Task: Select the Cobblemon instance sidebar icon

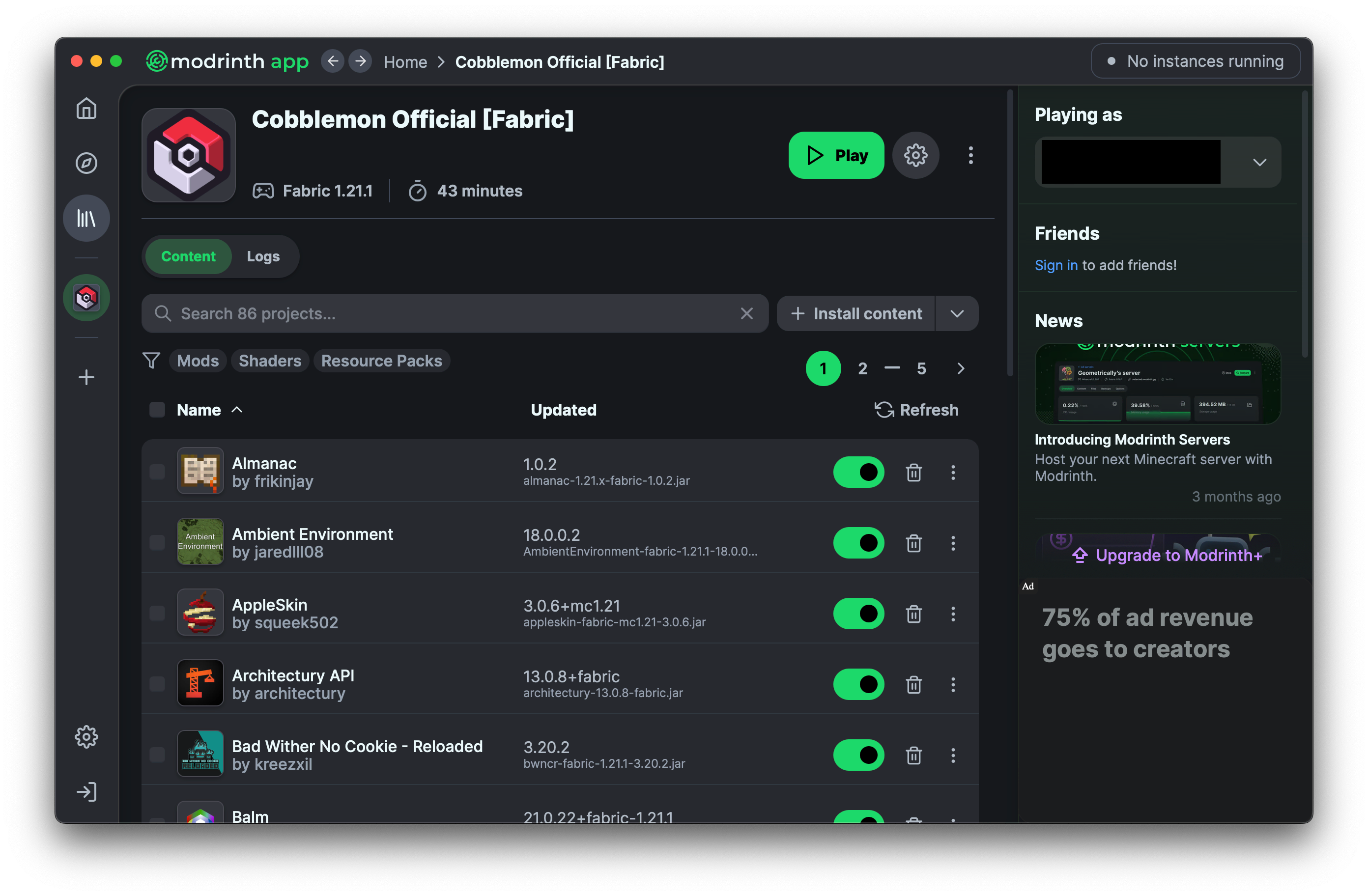Action: pyautogui.click(x=86, y=298)
